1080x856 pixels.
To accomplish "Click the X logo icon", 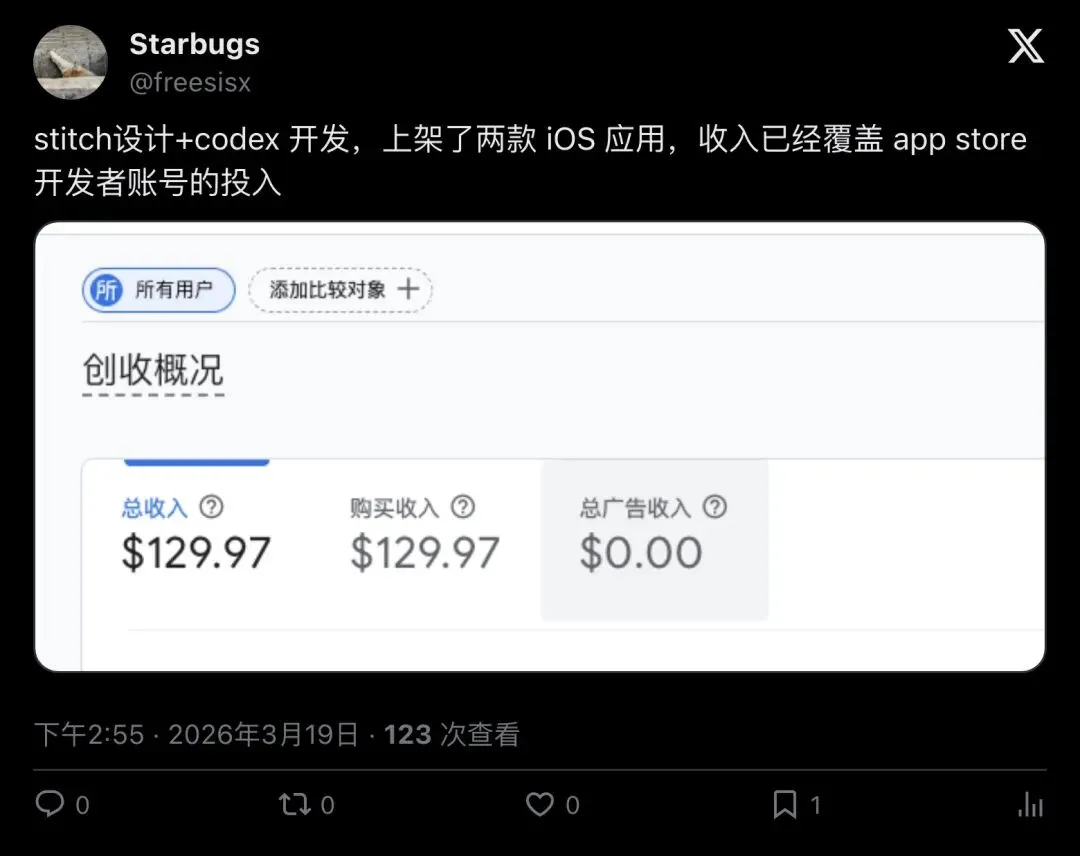I will (1025, 46).
